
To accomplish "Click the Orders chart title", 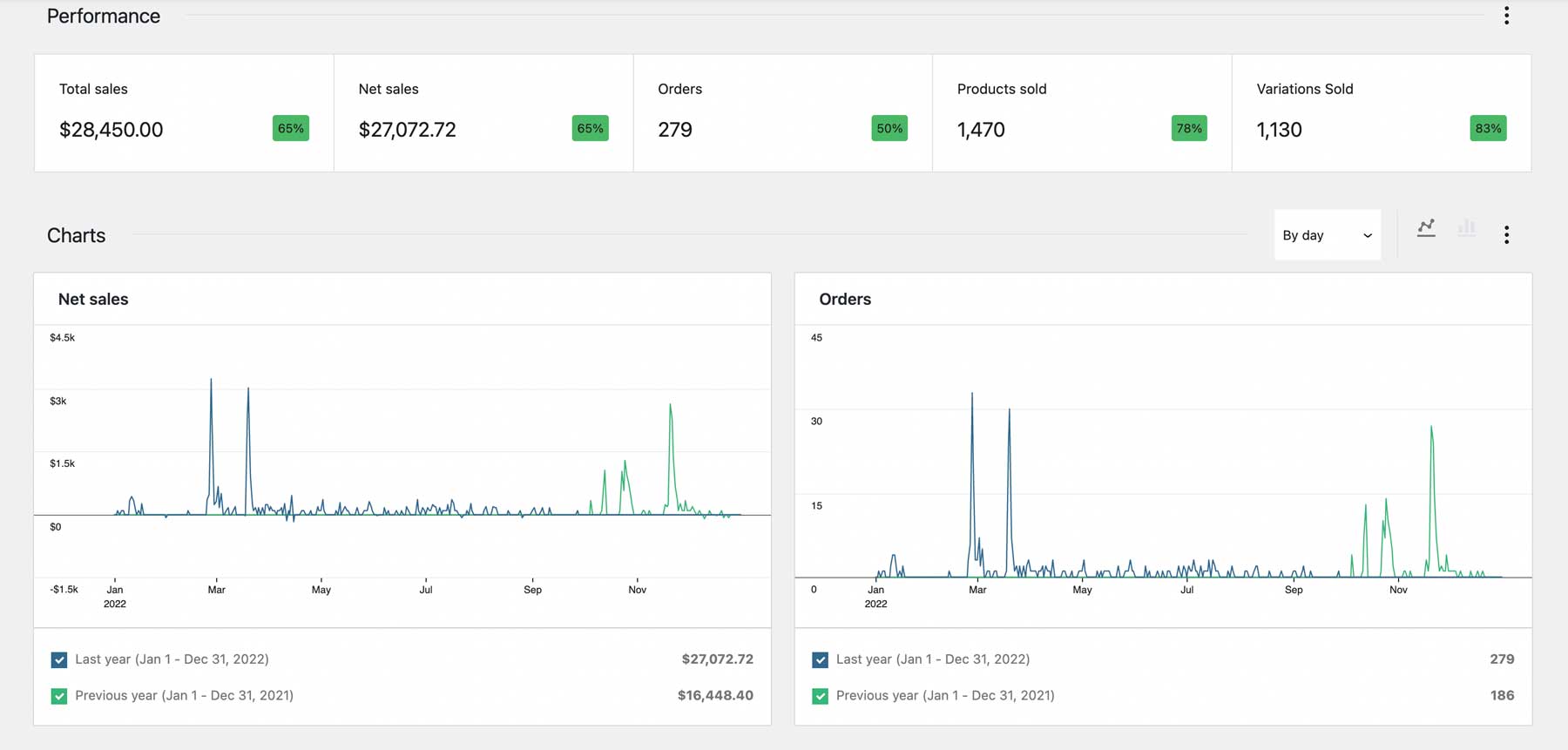I will (845, 300).
